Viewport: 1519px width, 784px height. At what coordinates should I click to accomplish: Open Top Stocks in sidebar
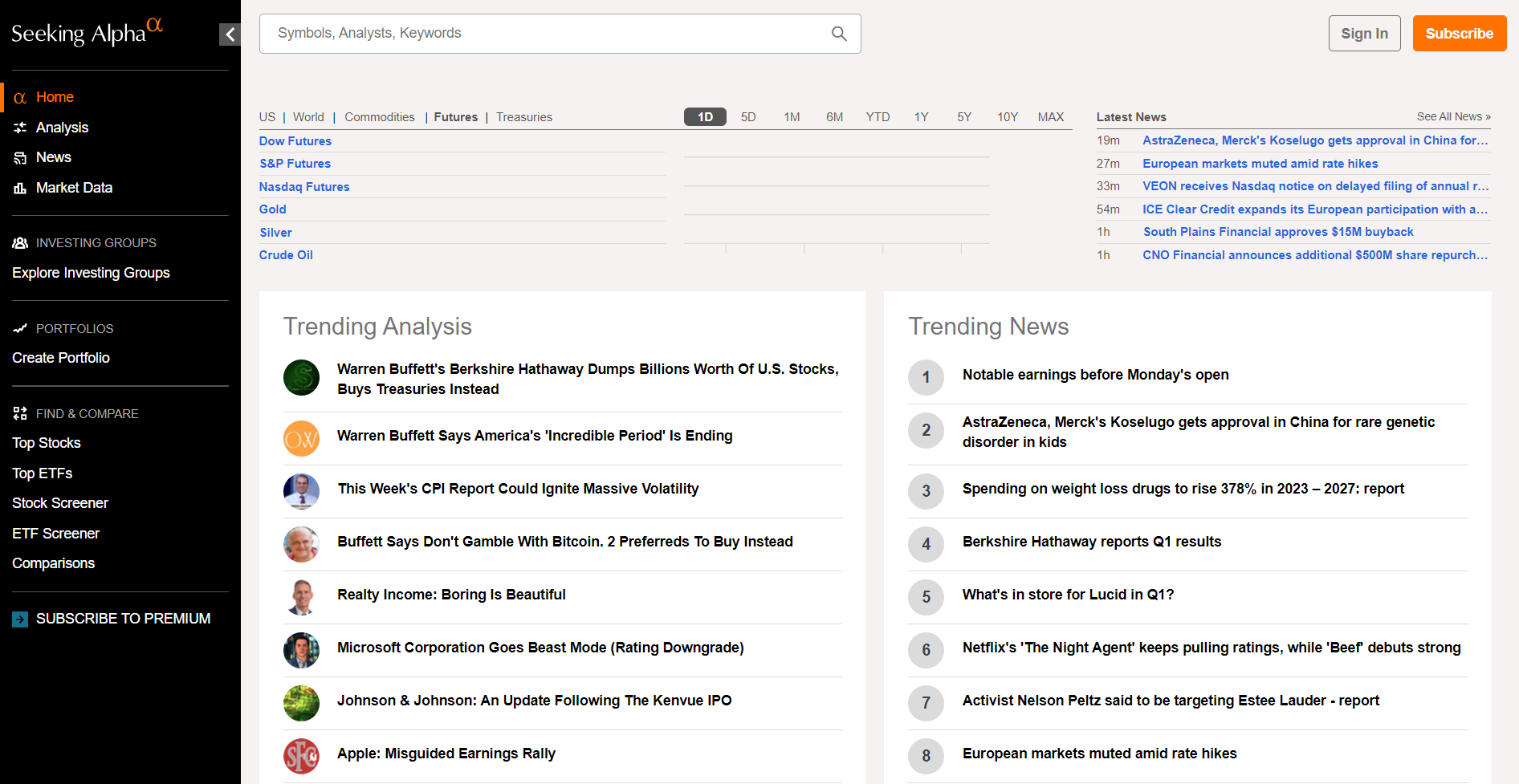pos(47,443)
